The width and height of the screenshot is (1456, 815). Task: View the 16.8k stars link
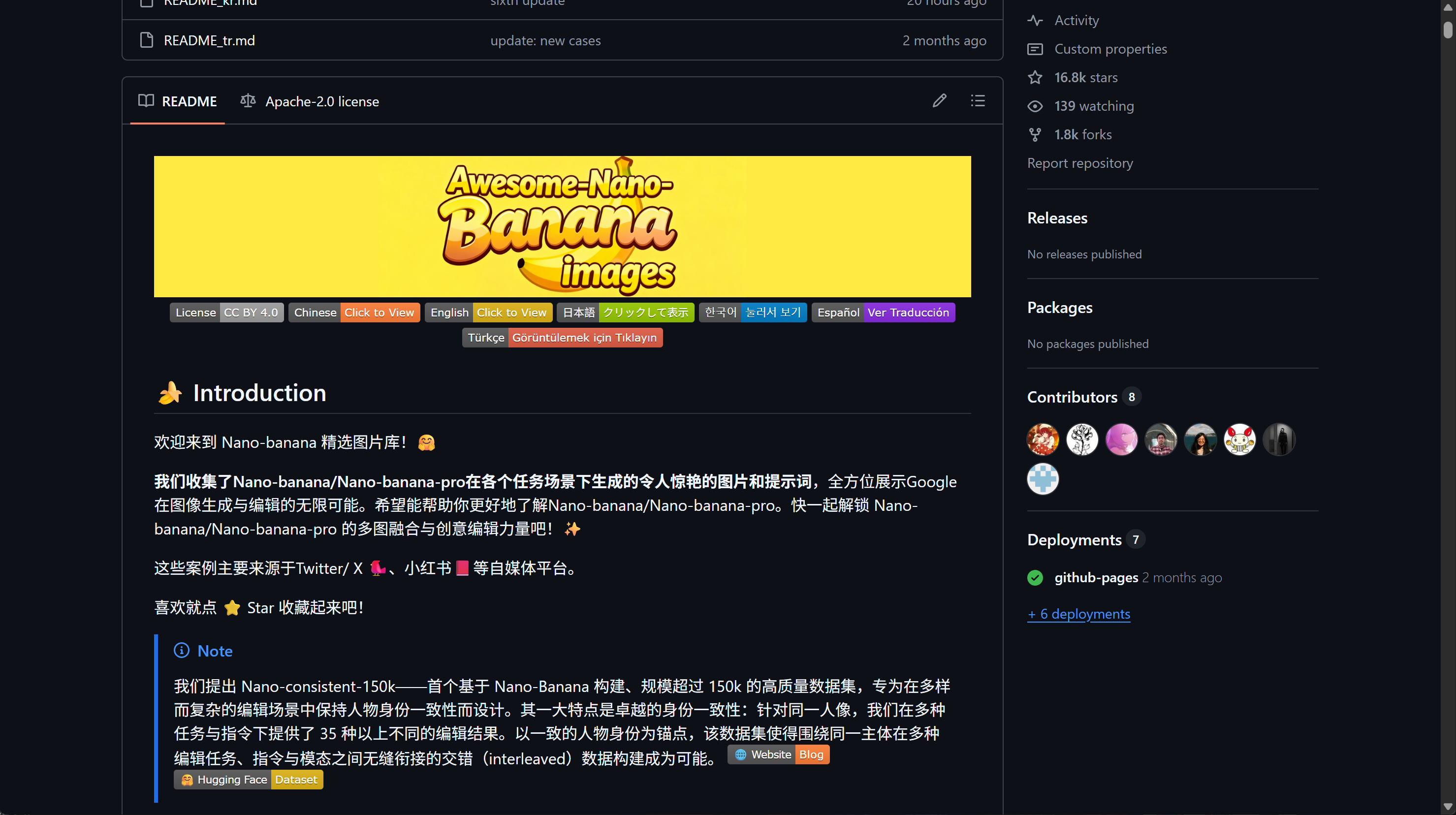click(x=1086, y=77)
